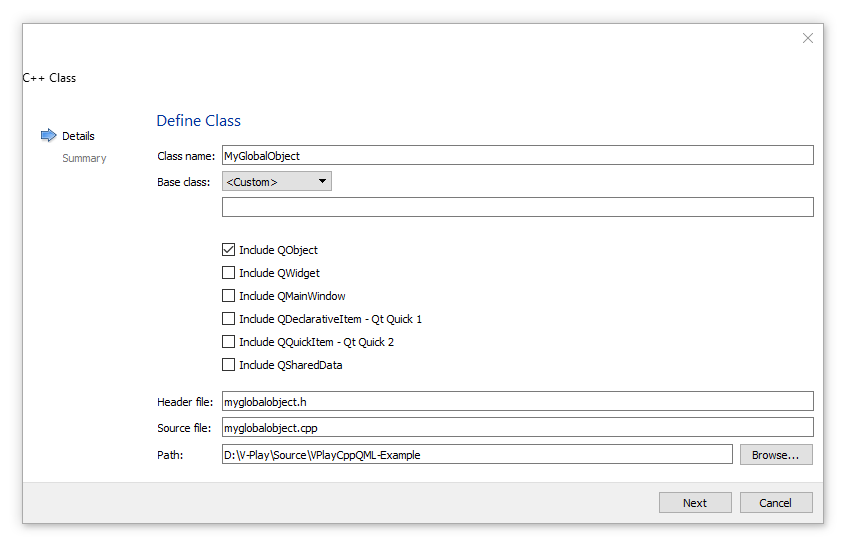Screen dimensions: 851x547
Task: Enable Include QWidget checkbox
Action: click(228, 272)
